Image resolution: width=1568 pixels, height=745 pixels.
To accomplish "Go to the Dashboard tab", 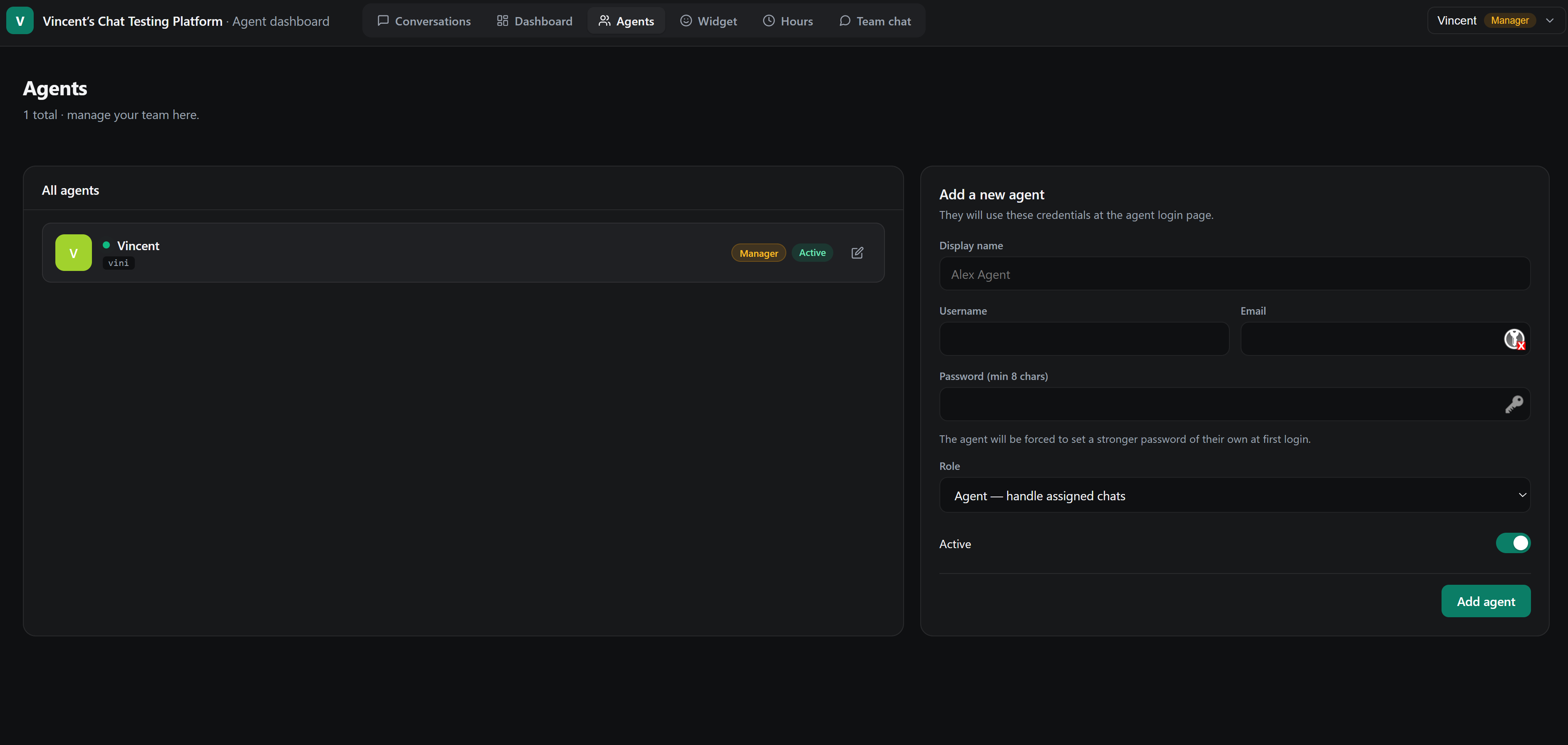I will point(535,21).
